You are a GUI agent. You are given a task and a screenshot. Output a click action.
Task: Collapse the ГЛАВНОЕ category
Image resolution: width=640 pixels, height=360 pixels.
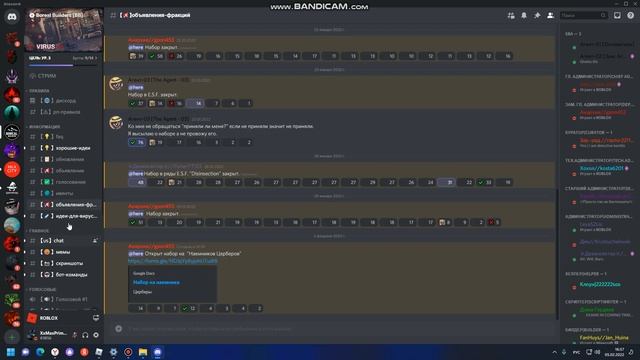click(38, 231)
